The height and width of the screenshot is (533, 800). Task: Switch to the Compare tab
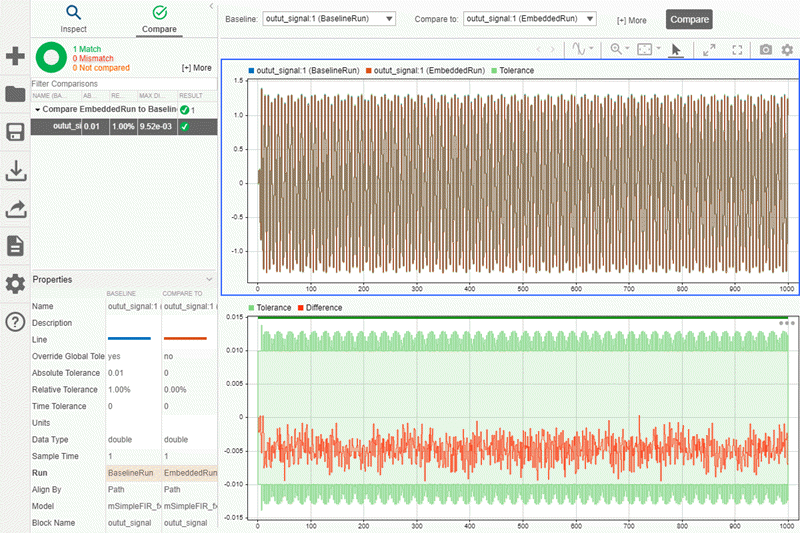tap(159, 18)
